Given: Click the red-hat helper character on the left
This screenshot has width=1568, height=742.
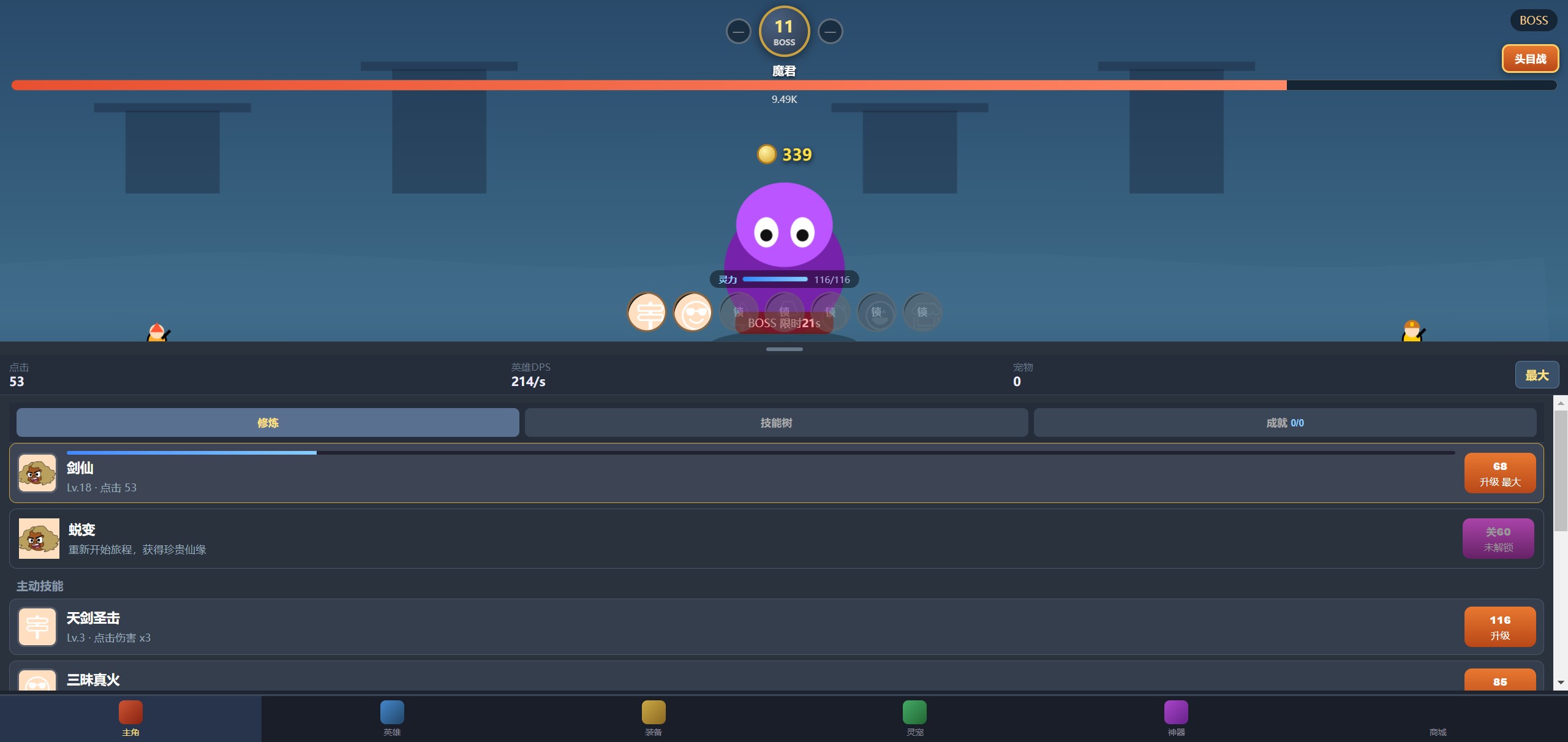Looking at the screenshot, I should pos(158,333).
